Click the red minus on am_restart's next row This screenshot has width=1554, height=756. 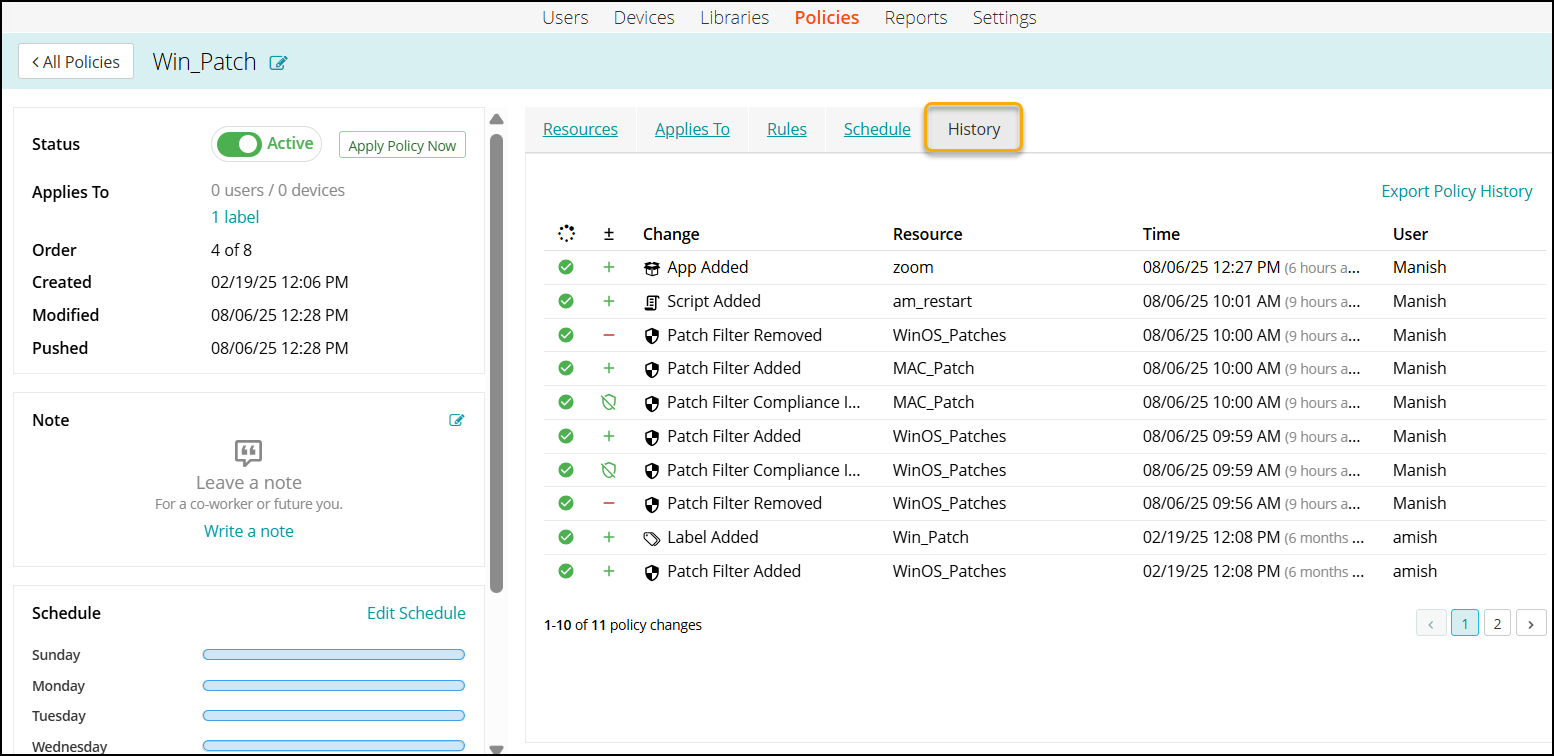click(609, 335)
